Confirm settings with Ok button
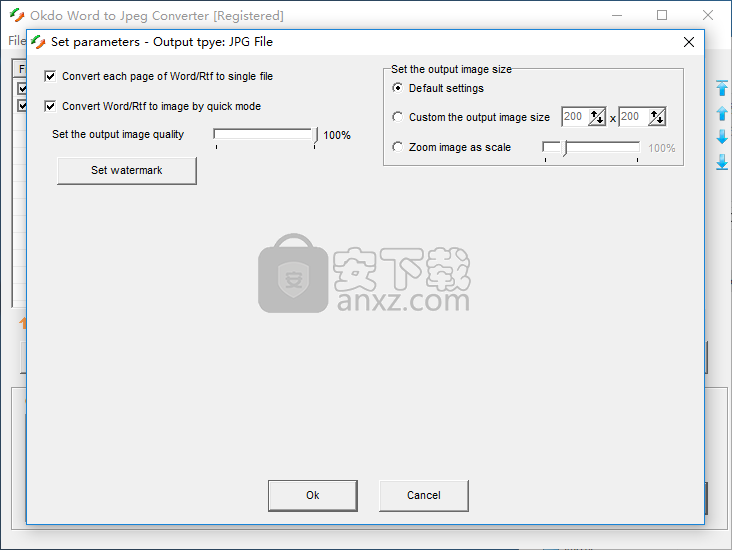 313,495
